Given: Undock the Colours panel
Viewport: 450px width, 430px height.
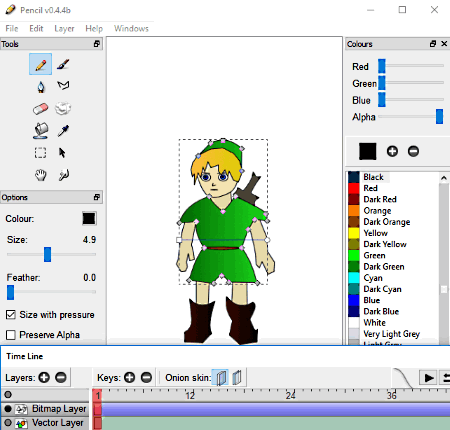Looking at the screenshot, I should tap(433, 44).
